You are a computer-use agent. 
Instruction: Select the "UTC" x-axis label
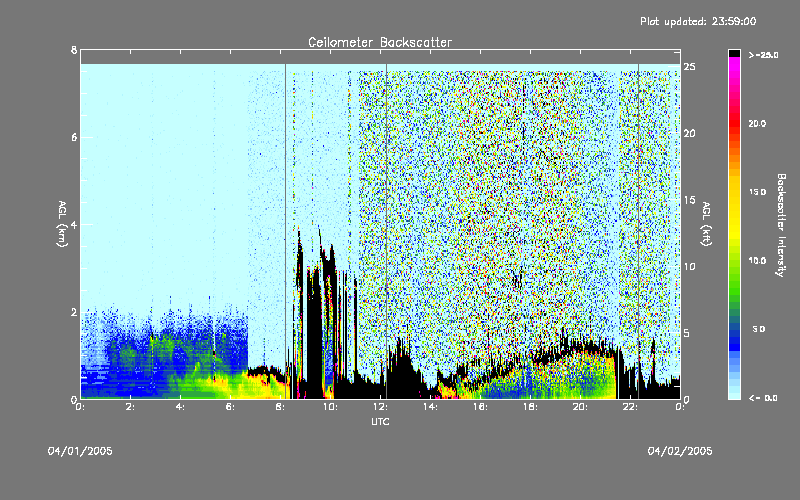coord(380,421)
